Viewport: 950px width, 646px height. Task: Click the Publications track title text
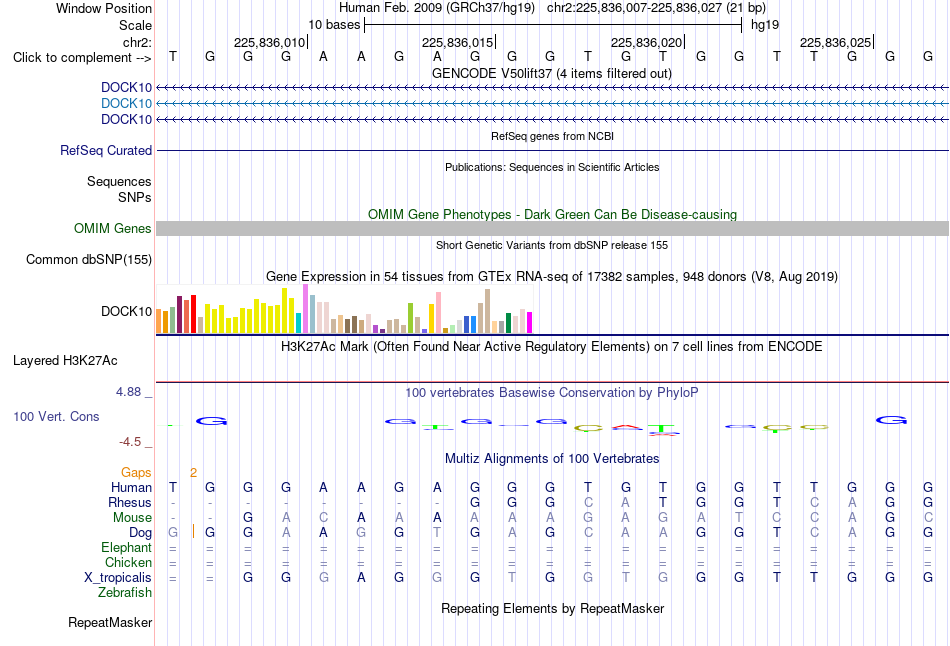(x=552, y=167)
